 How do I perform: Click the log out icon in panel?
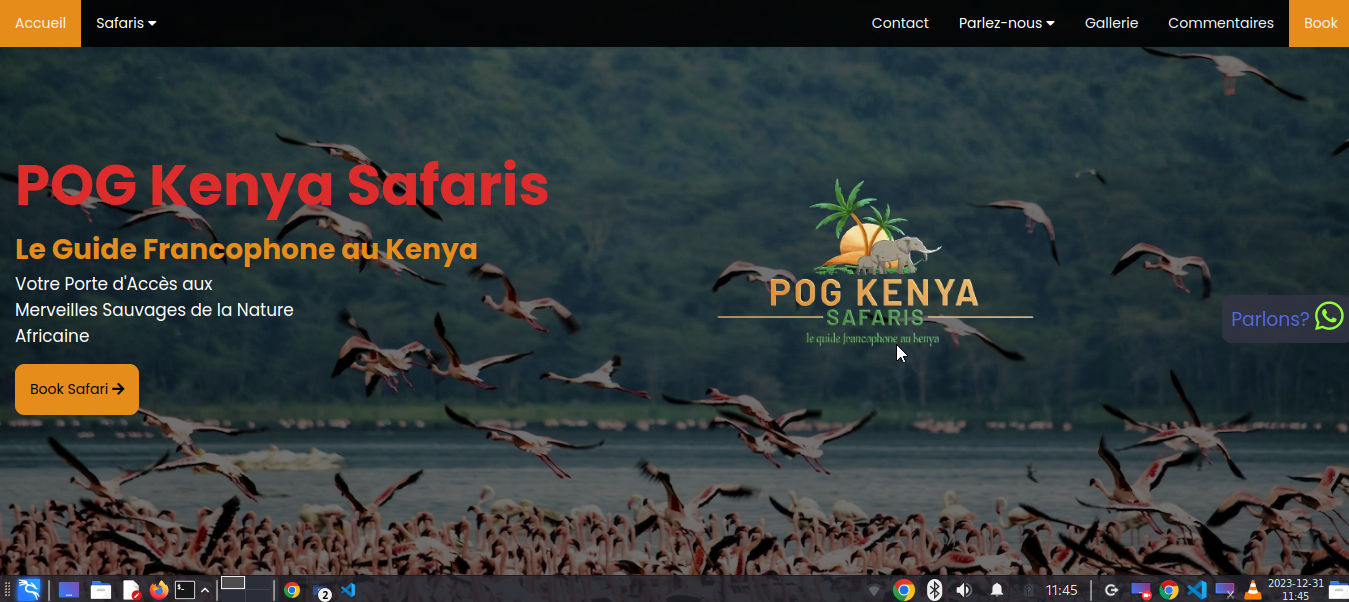click(x=1111, y=590)
